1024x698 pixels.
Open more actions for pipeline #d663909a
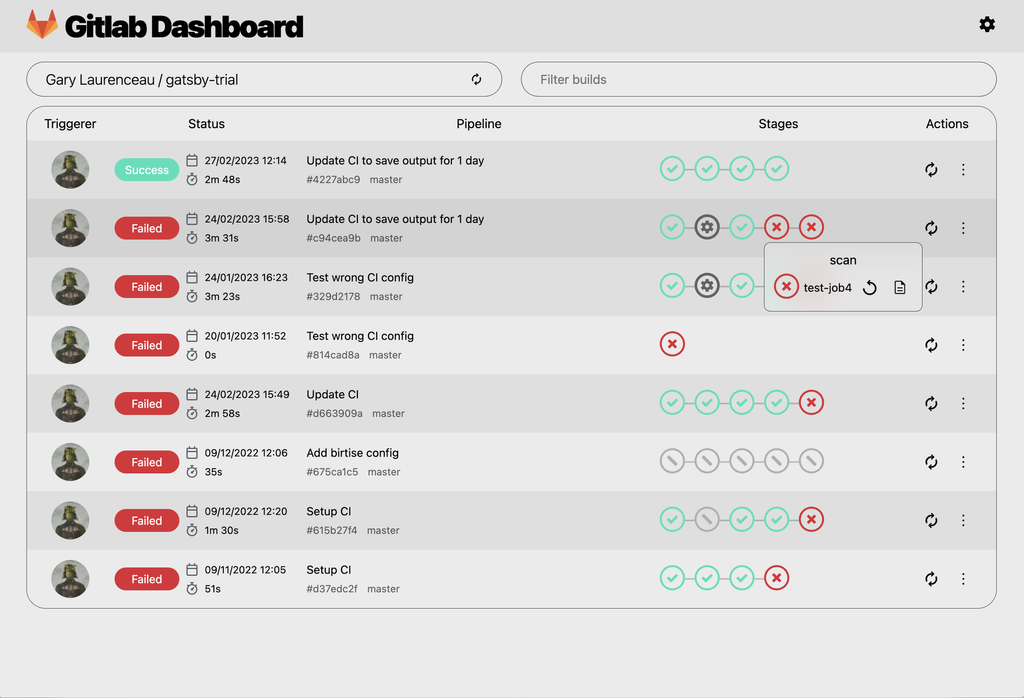(x=963, y=404)
